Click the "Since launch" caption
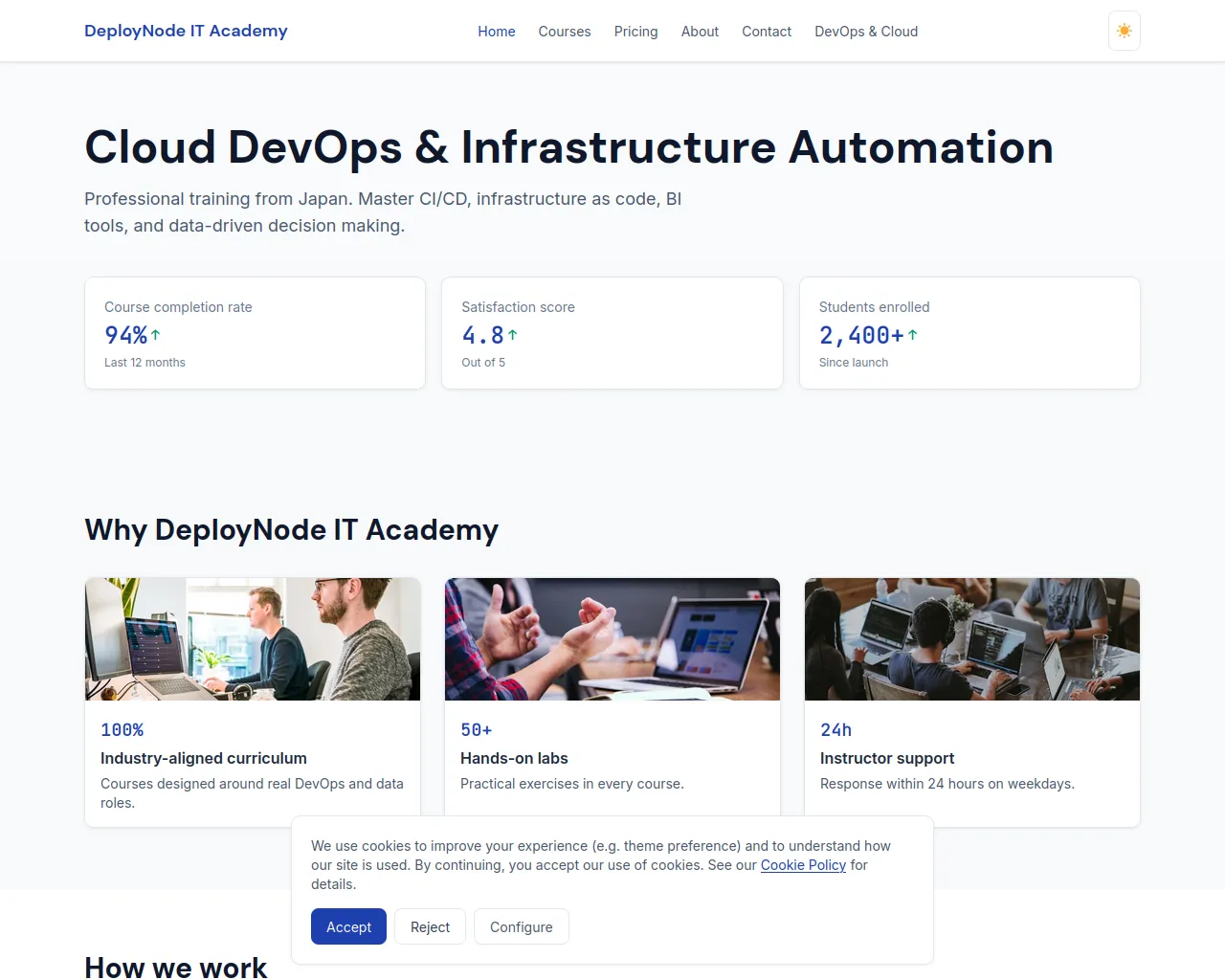This screenshot has height=980, width=1225. [854, 363]
